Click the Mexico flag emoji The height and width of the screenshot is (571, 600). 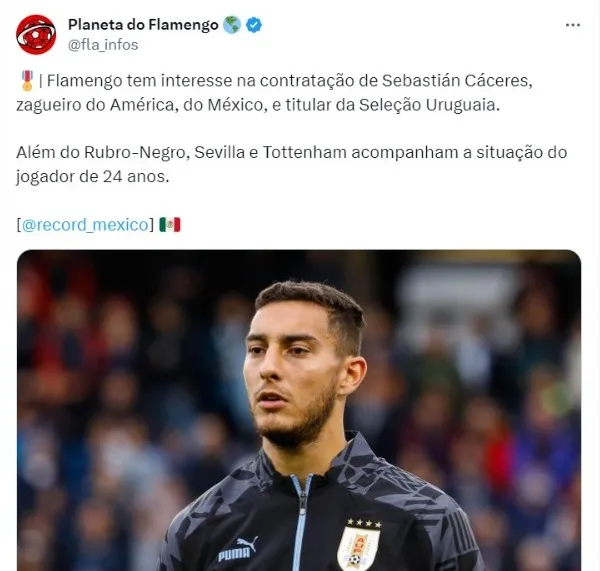(x=170, y=225)
